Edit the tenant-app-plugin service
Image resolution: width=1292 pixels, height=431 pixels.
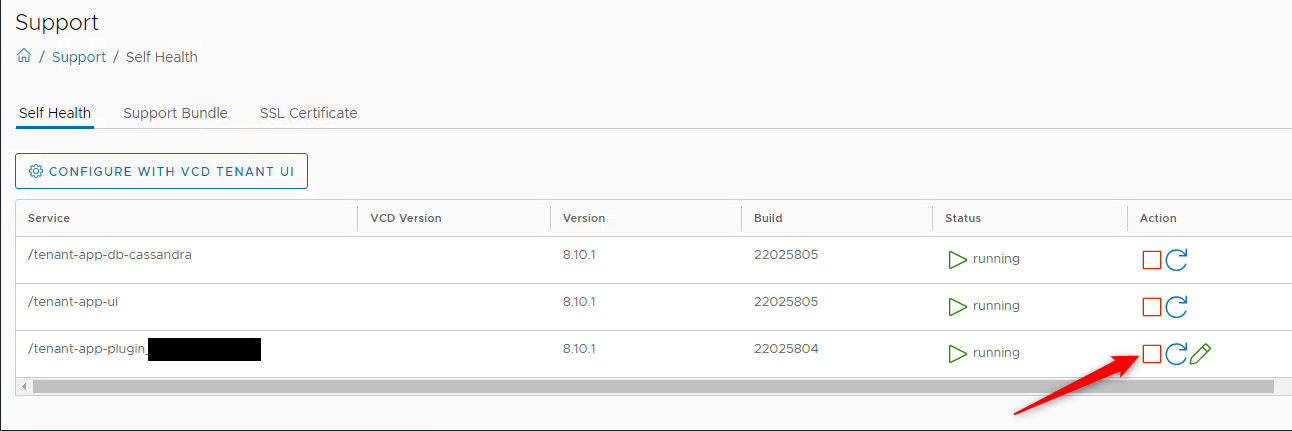1201,353
